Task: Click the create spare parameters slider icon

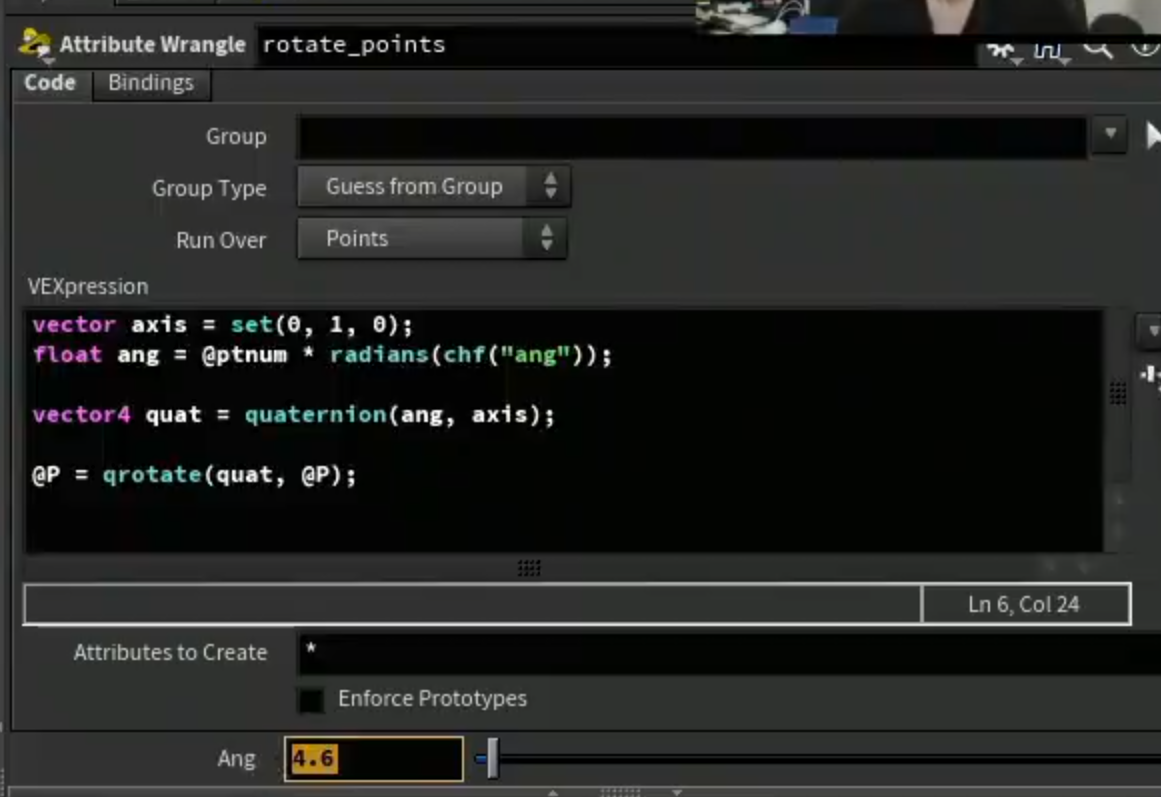Action: click(x=1151, y=376)
